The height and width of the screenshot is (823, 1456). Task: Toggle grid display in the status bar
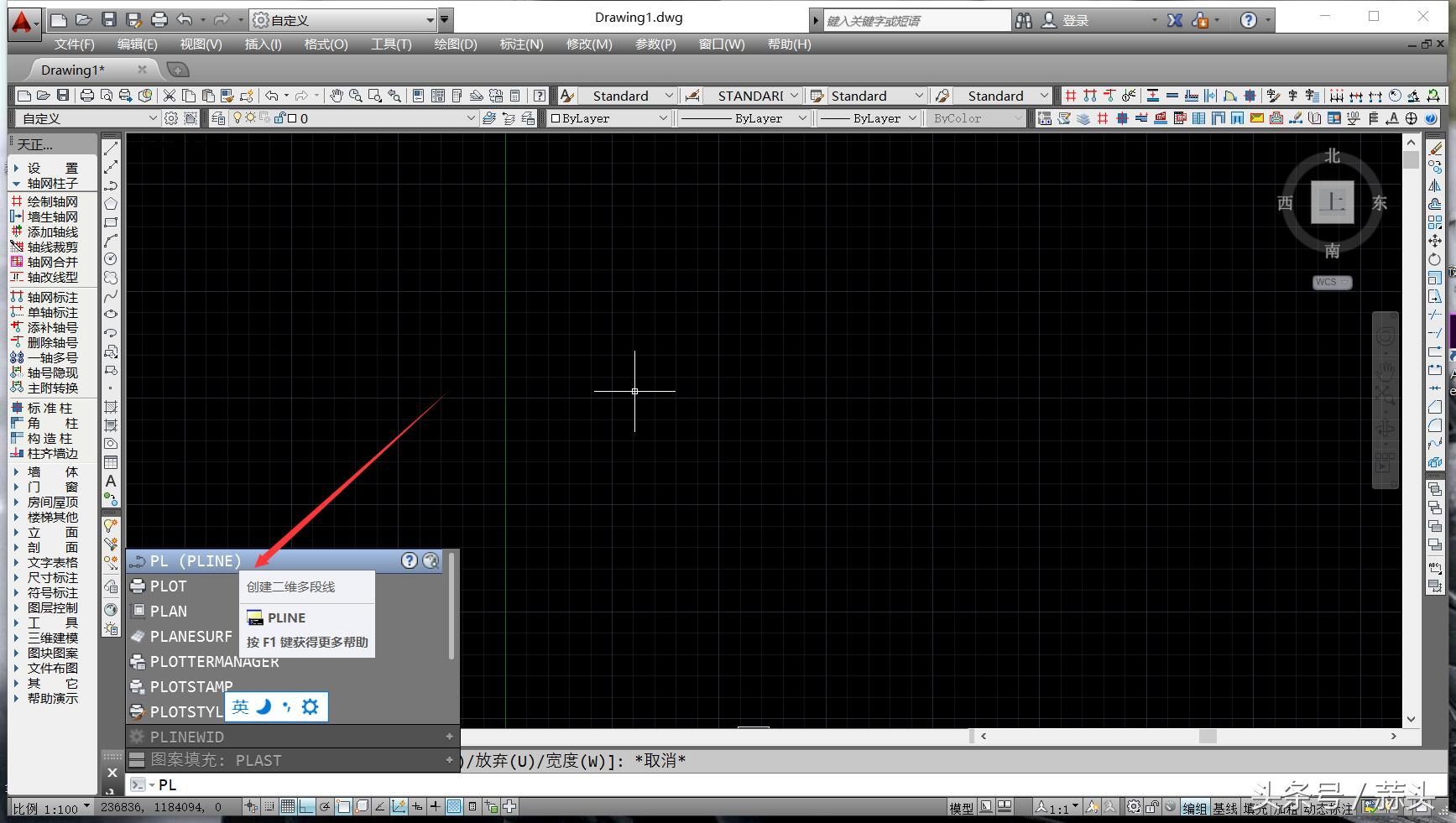click(x=288, y=807)
